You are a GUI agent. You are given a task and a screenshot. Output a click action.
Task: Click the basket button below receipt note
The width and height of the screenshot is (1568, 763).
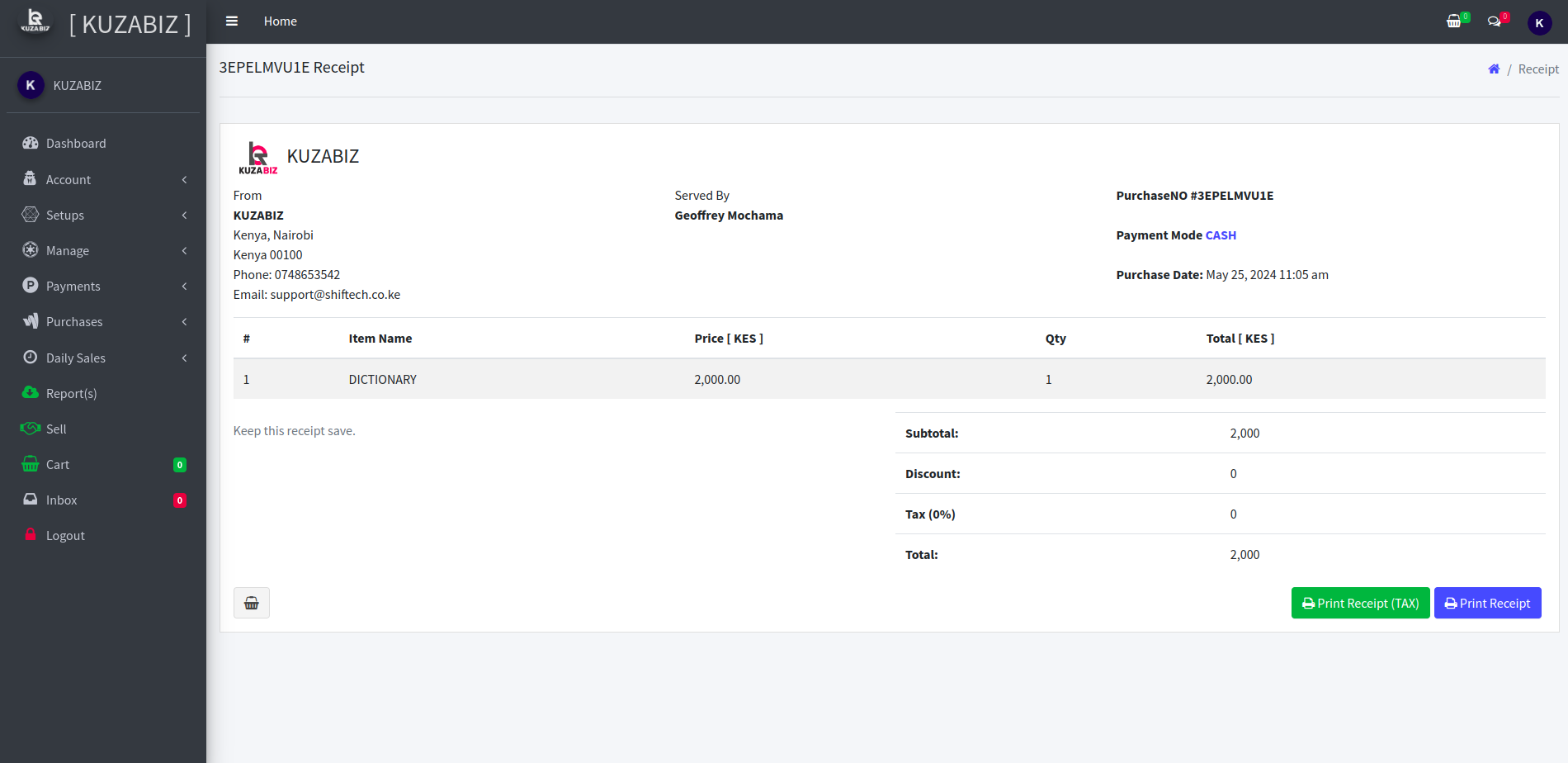(252, 604)
